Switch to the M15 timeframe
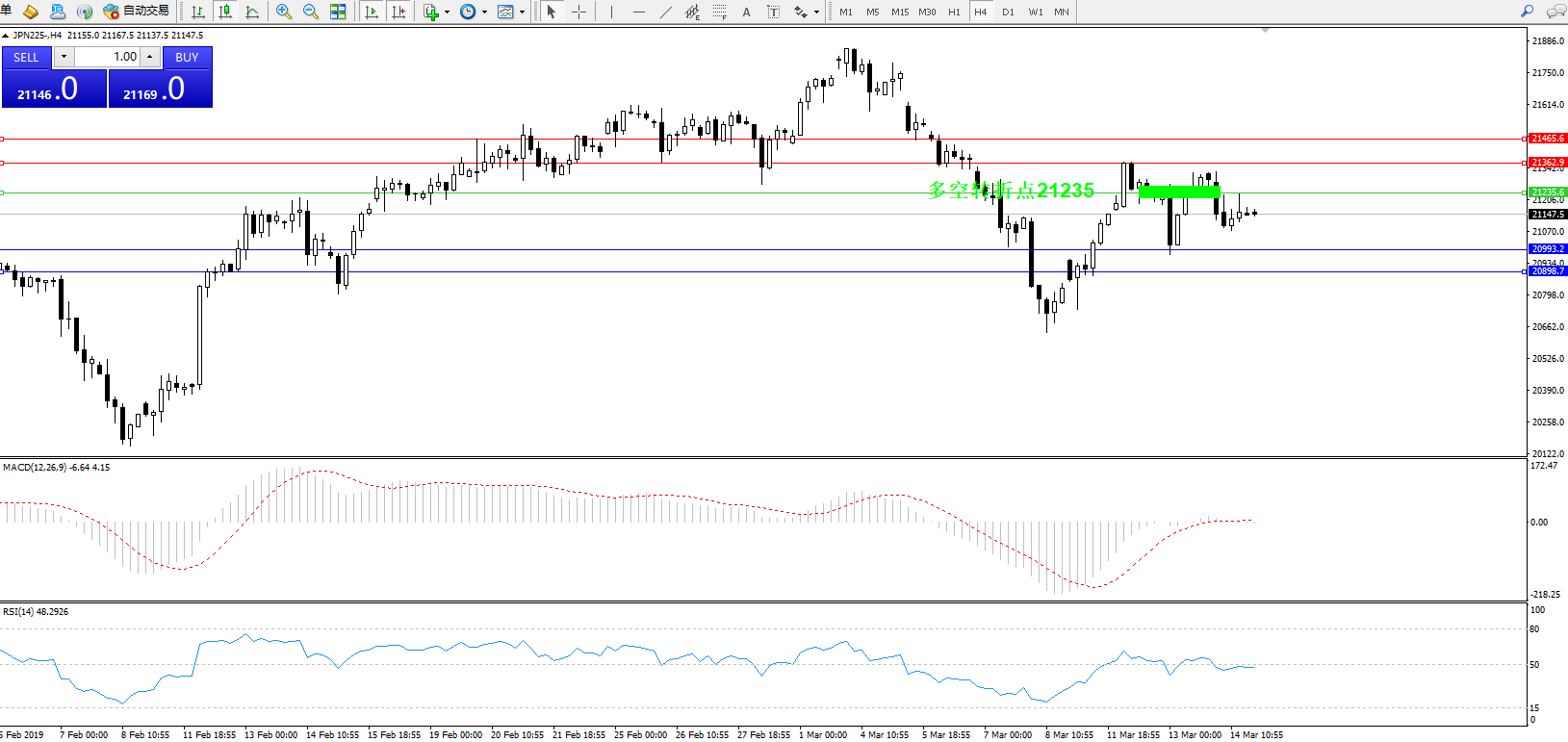The height and width of the screenshot is (742, 1568). (x=899, y=12)
